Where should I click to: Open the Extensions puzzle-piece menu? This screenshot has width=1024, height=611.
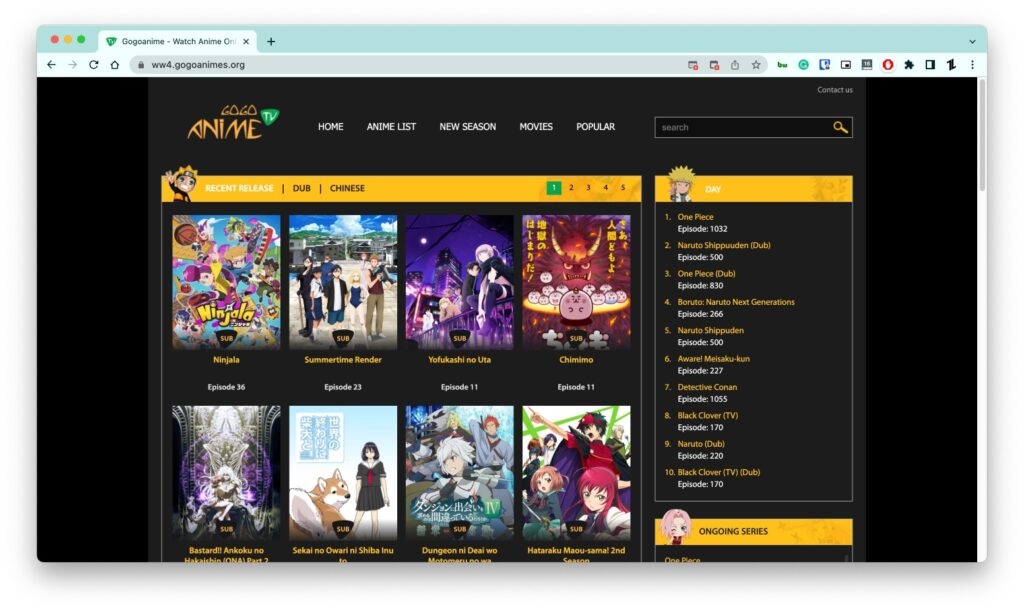908,65
